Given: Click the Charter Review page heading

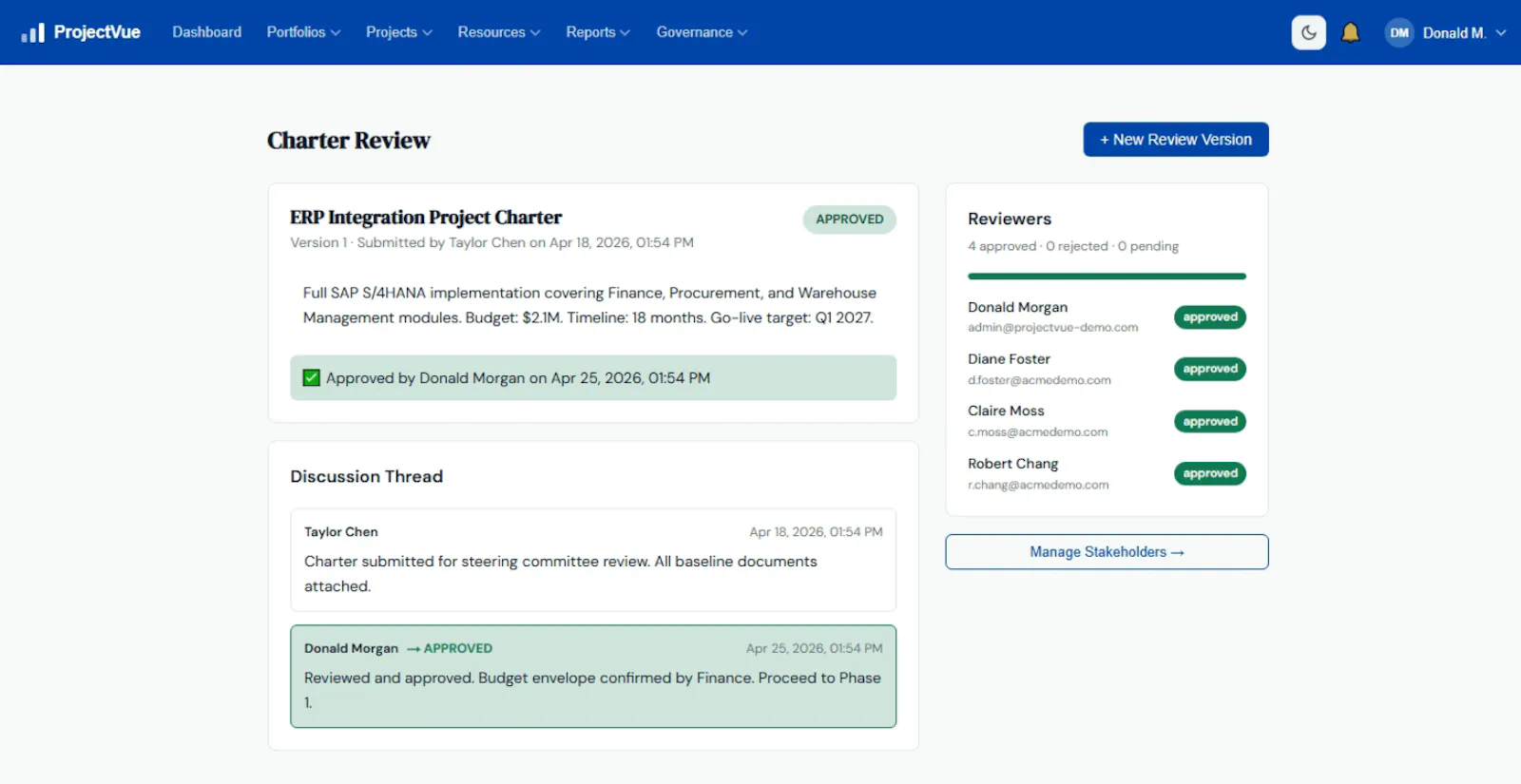Looking at the screenshot, I should point(349,141).
